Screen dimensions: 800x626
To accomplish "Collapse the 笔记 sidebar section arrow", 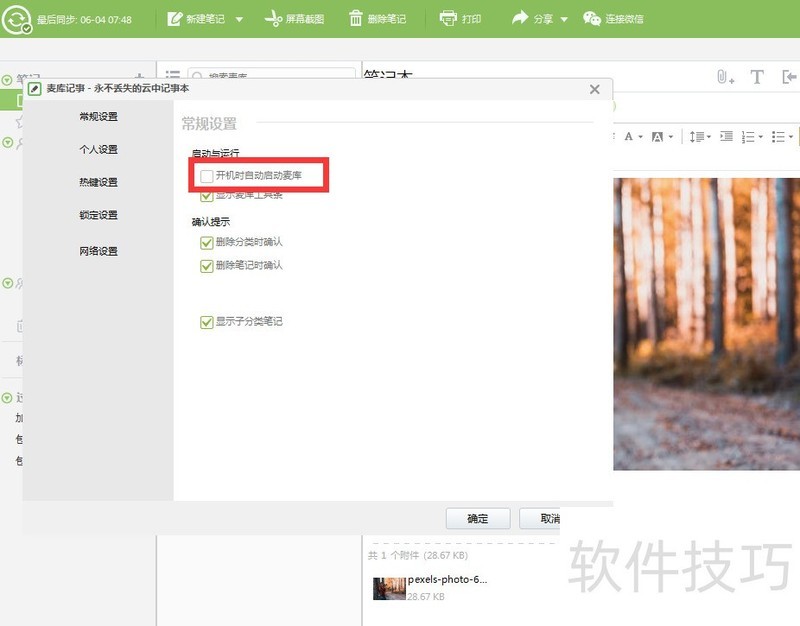I will [x=7, y=80].
